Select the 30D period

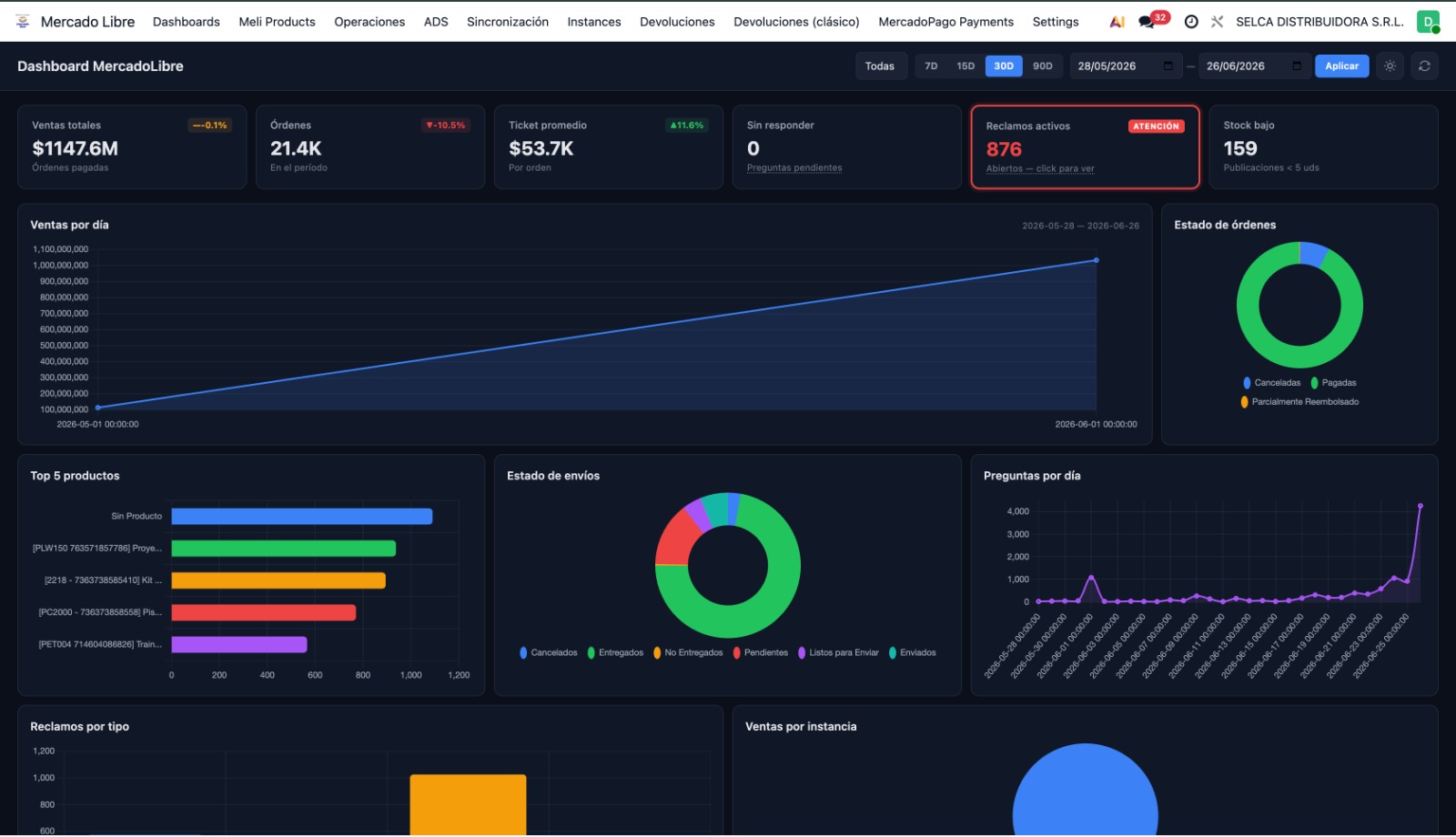1004,66
